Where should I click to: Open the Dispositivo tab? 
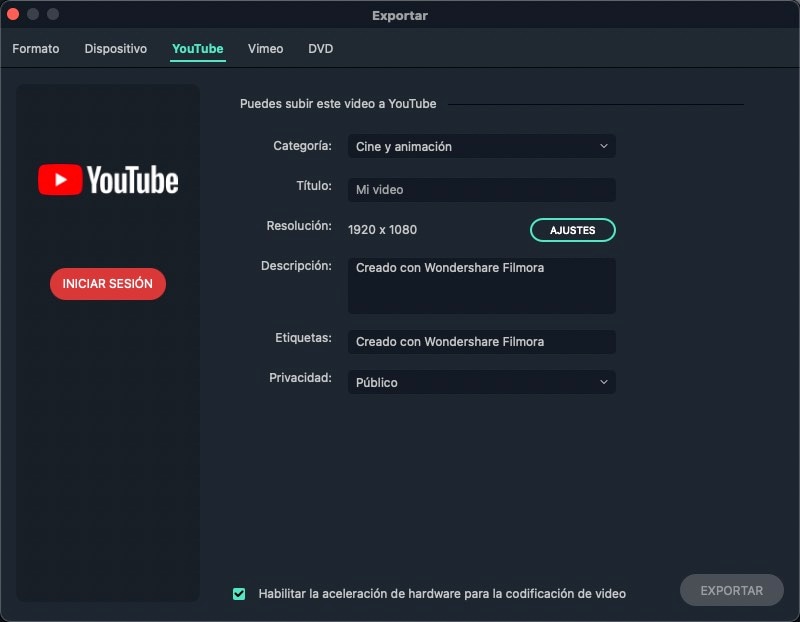(116, 48)
